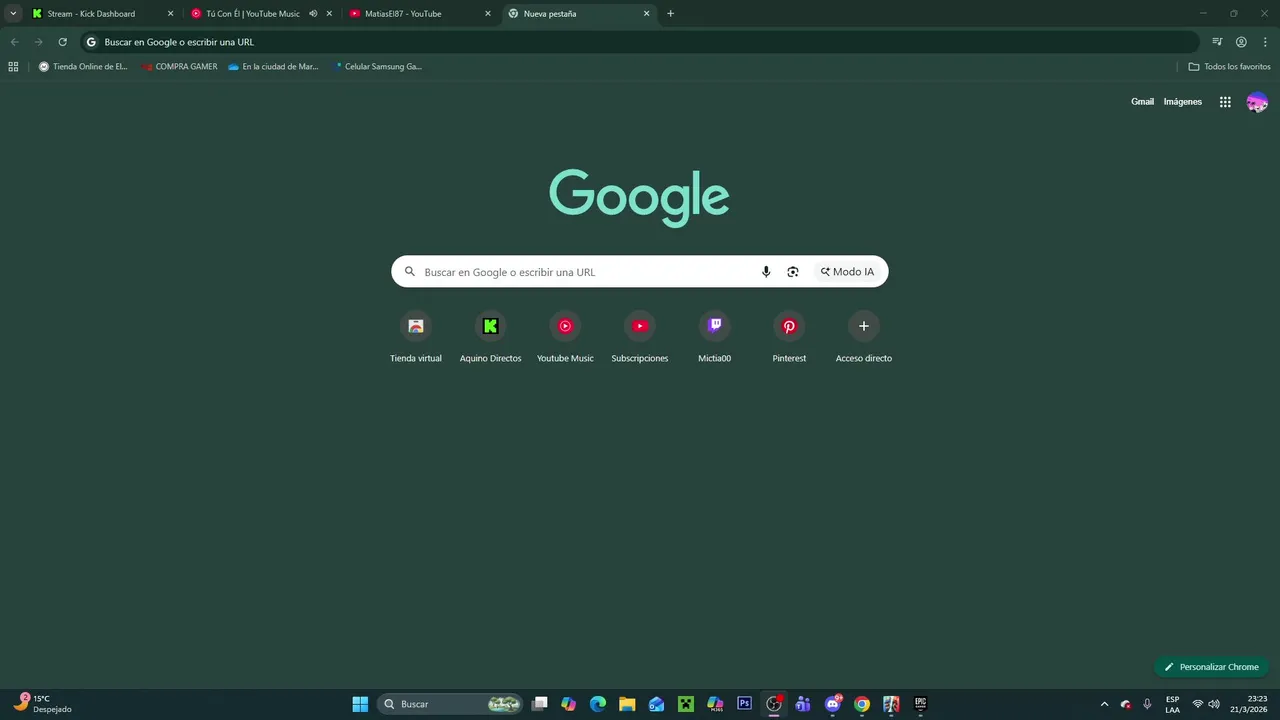
Task: Open the Gmail link
Action: [1142, 102]
